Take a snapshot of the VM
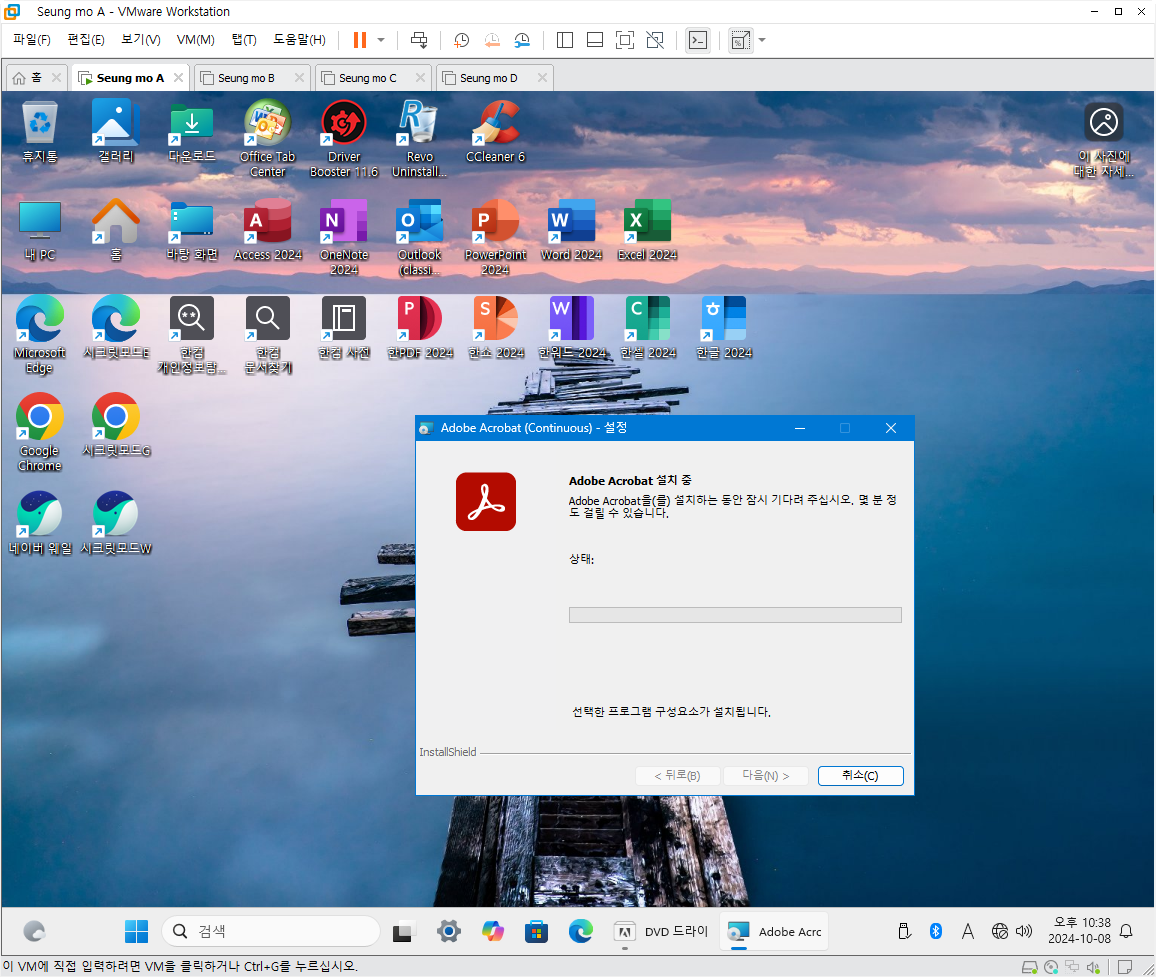Image resolution: width=1156 pixels, height=977 pixels. (x=462, y=40)
